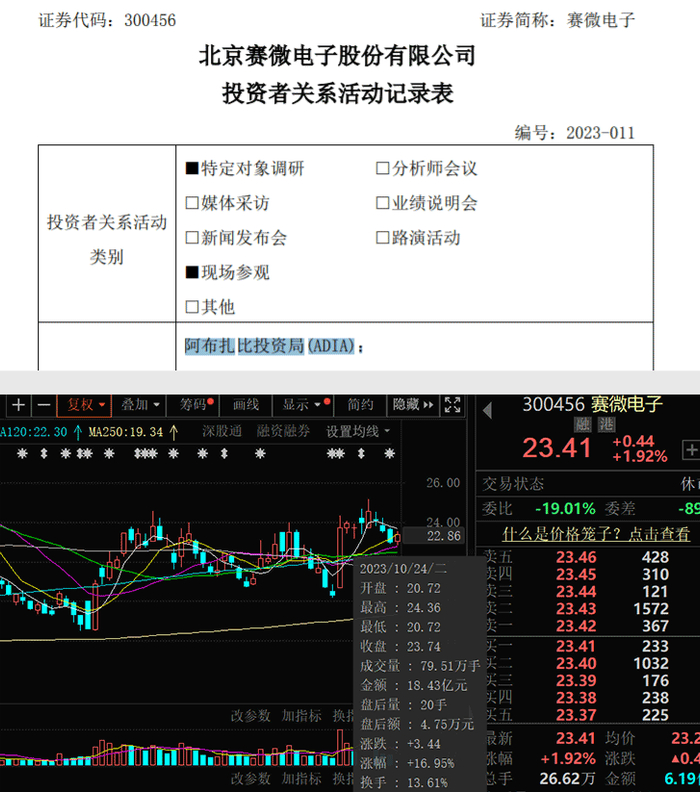Click the left arrow beside 300456 赛微电子
The height and width of the screenshot is (792, 700).
coord(487,410)
